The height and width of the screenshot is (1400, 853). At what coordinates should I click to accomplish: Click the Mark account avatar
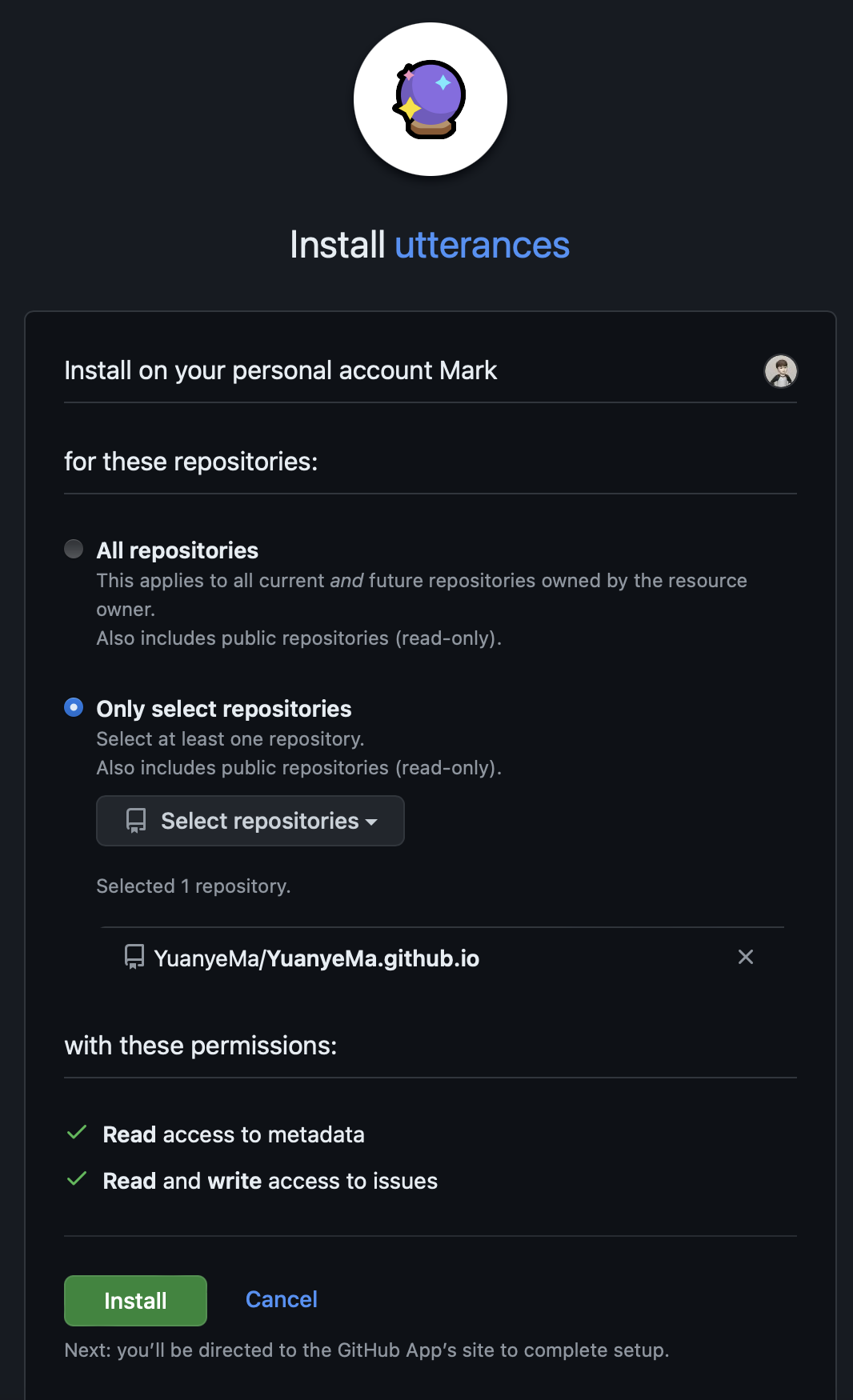[781, 371]
